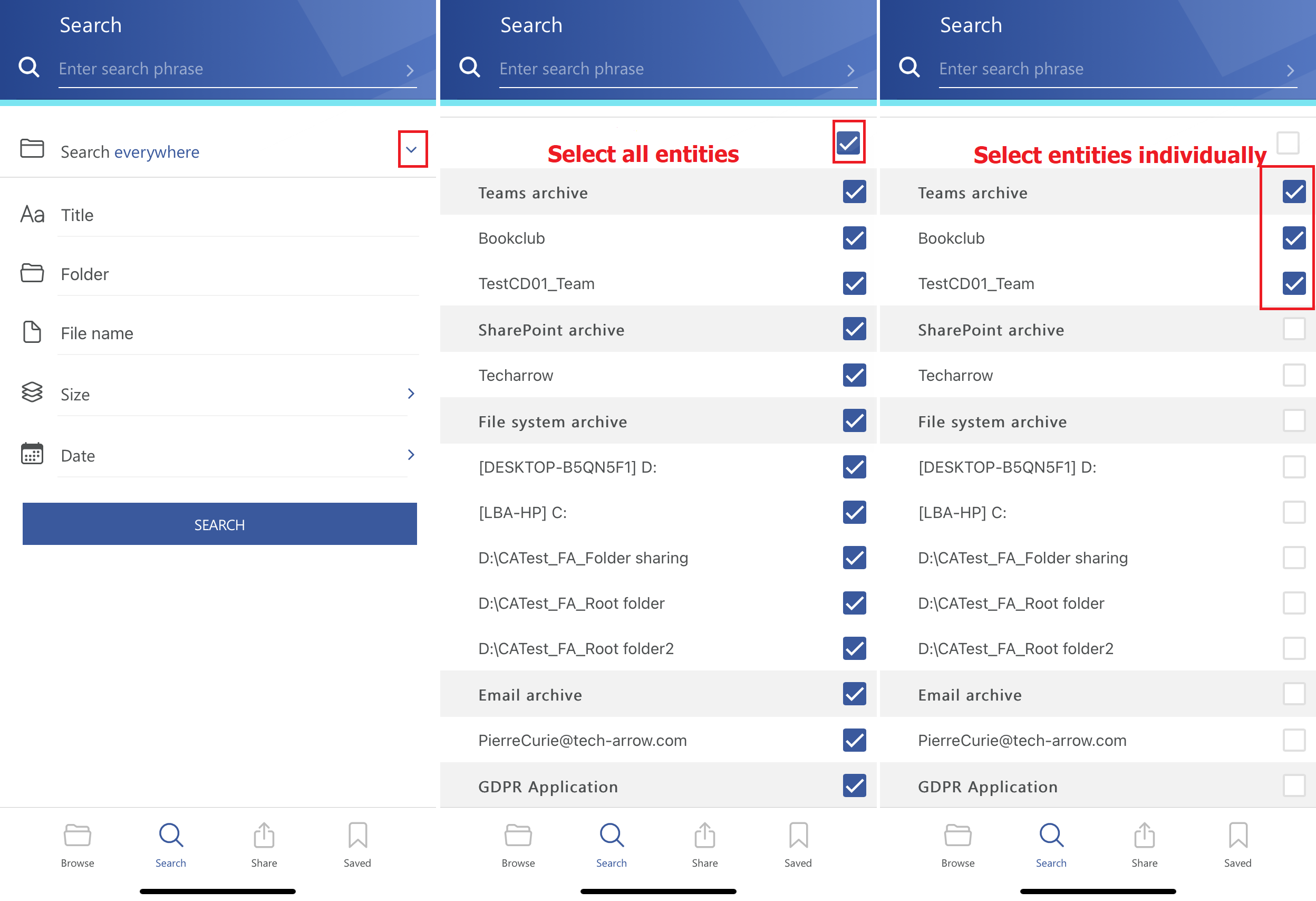Viewport: 1316px width, 901px height.
Task: Switch to Browse tab in left panel
Action: [x=78, y=845]
